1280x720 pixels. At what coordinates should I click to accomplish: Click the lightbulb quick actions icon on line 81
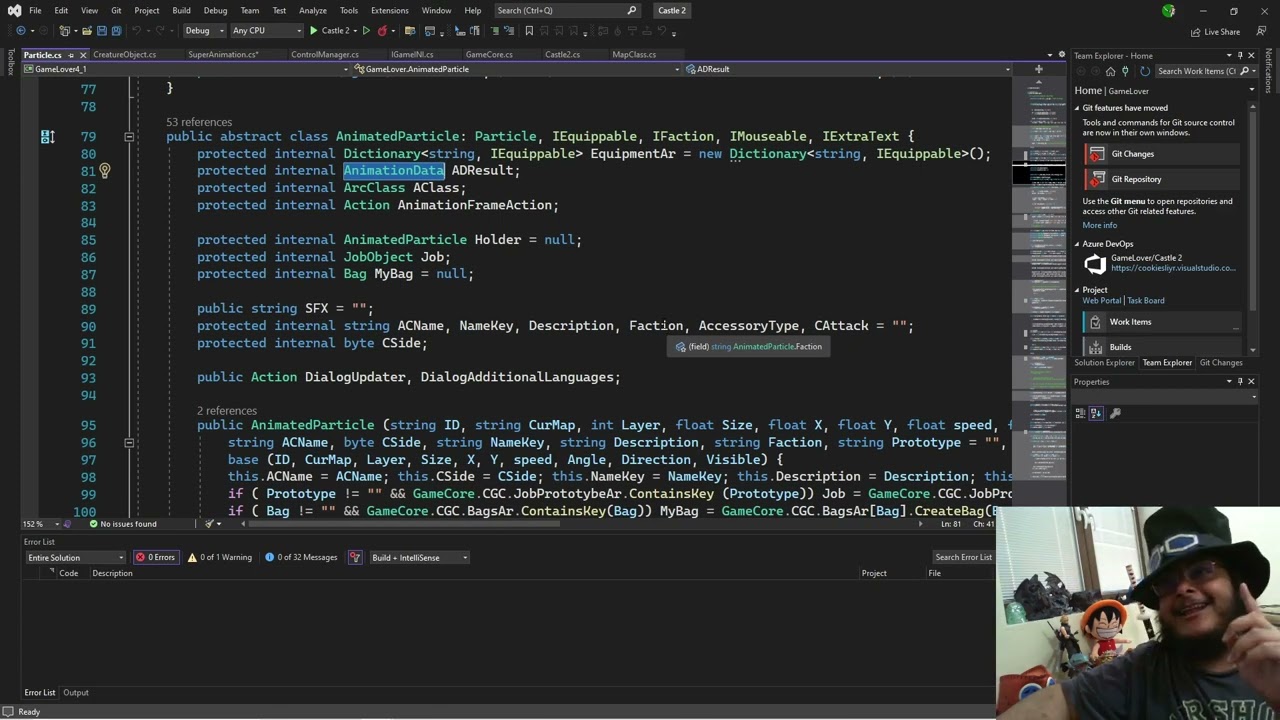click(x=104, y=171)
